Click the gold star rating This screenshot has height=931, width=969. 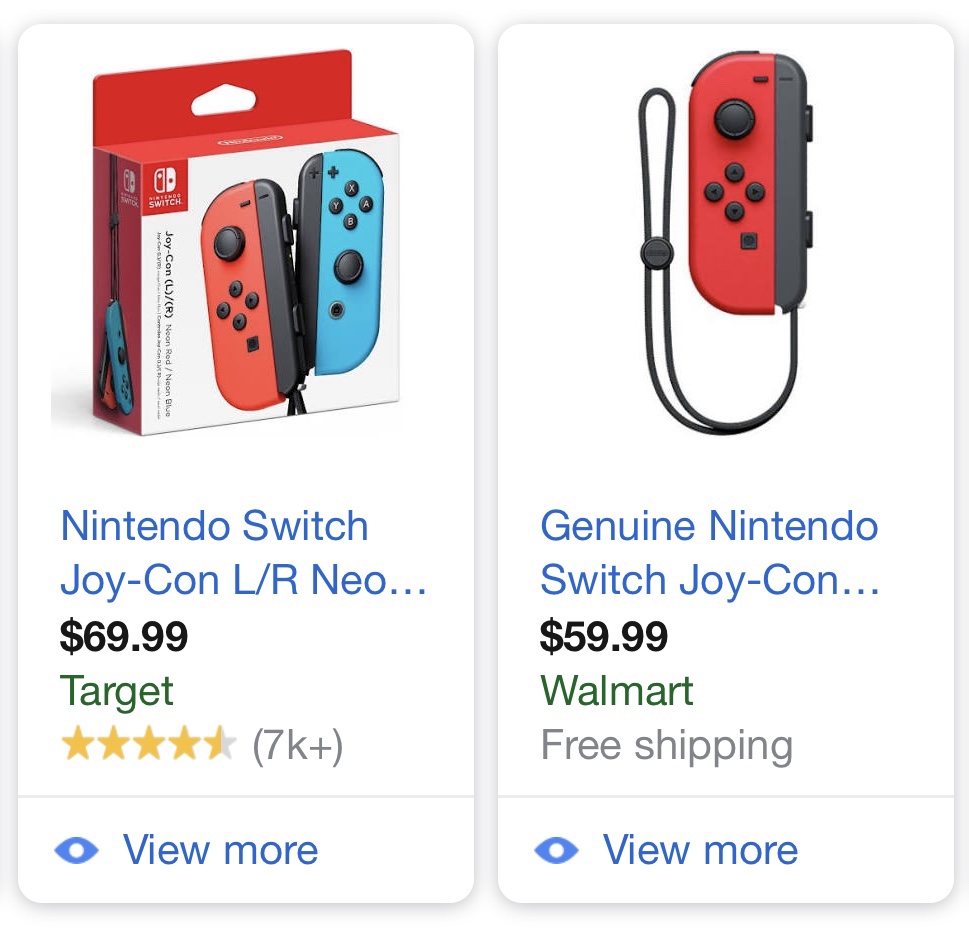[148, 745]
